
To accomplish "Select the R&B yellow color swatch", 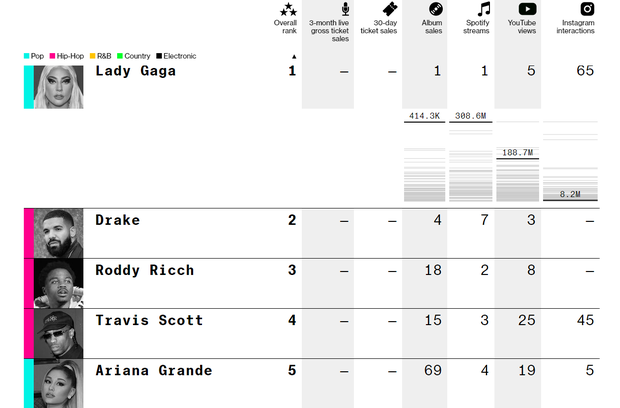I will point(93,56).
